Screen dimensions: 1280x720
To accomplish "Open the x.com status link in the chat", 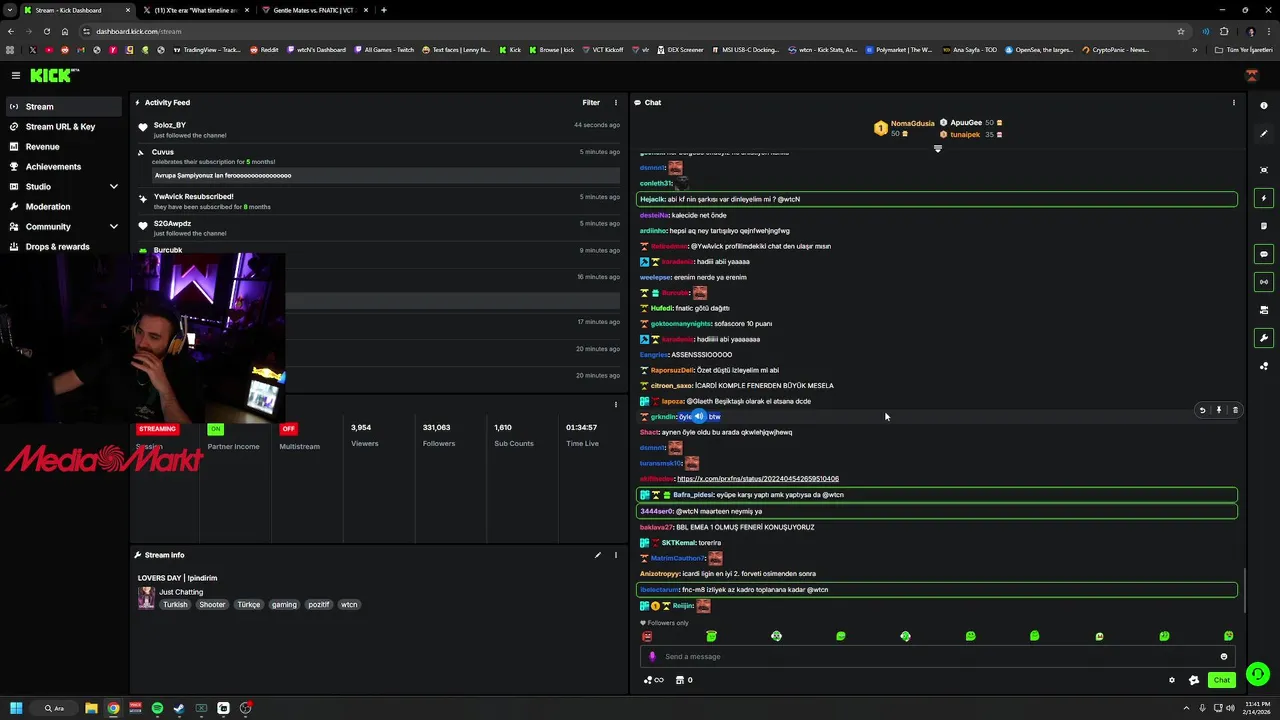I will 758,479.
